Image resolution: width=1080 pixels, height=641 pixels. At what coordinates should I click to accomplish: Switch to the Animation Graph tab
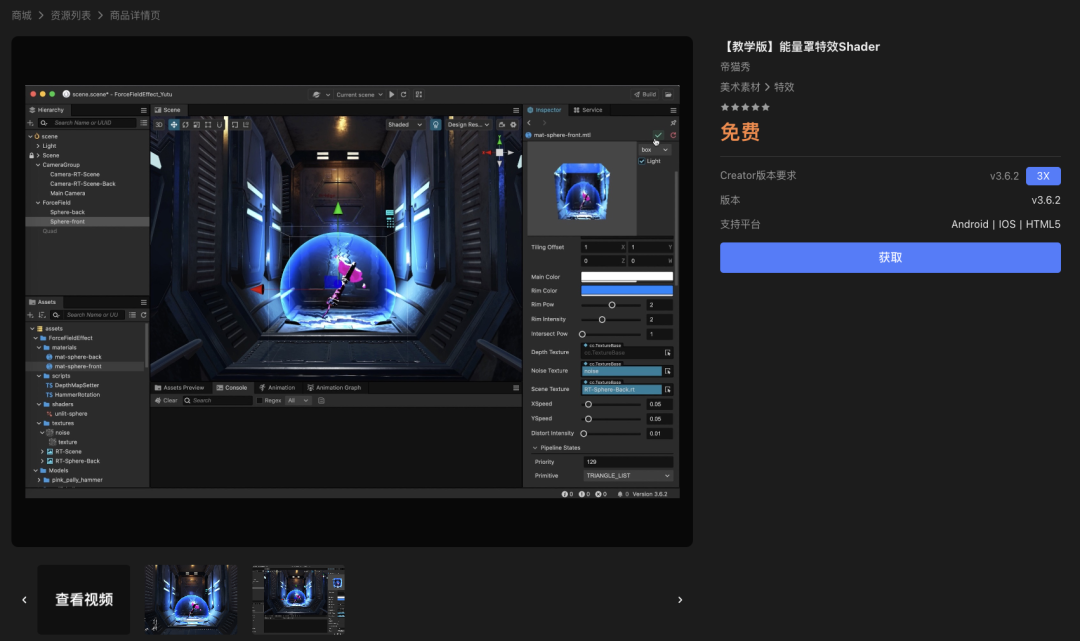pyautogui.click(x=334, y=388)
